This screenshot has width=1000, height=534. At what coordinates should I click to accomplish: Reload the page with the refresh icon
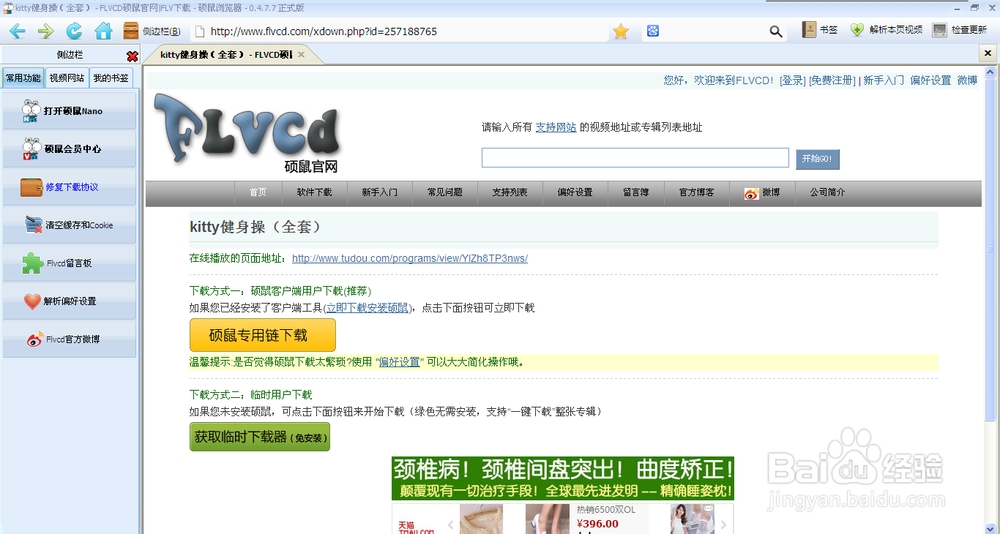(75, 31)
